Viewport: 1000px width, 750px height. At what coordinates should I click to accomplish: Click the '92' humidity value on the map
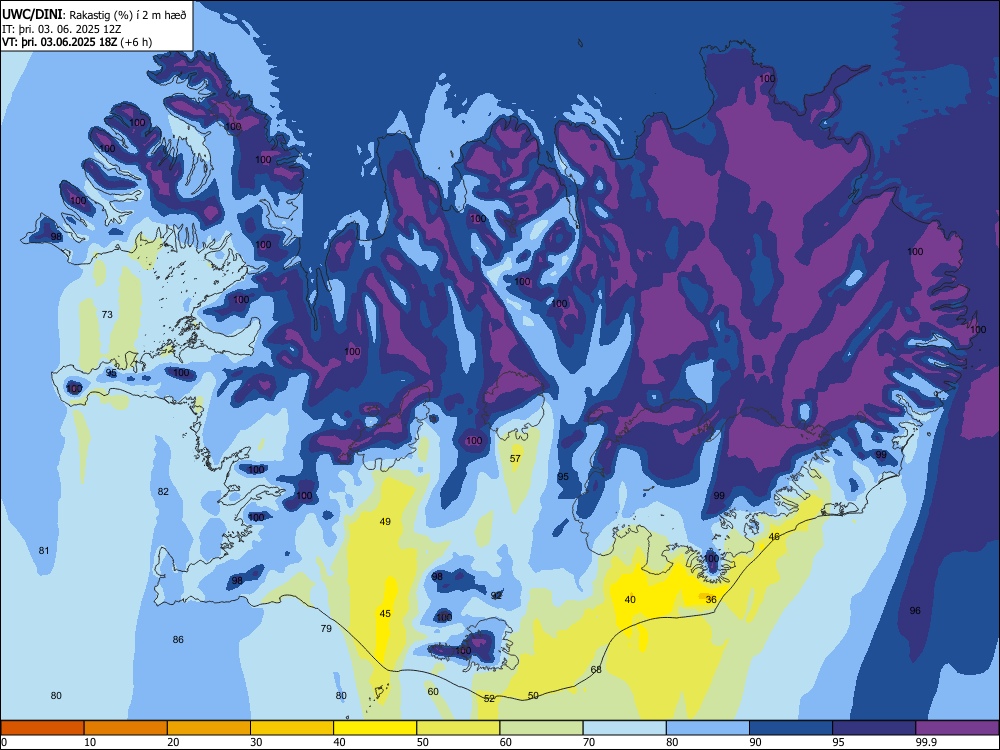[496, 595]
